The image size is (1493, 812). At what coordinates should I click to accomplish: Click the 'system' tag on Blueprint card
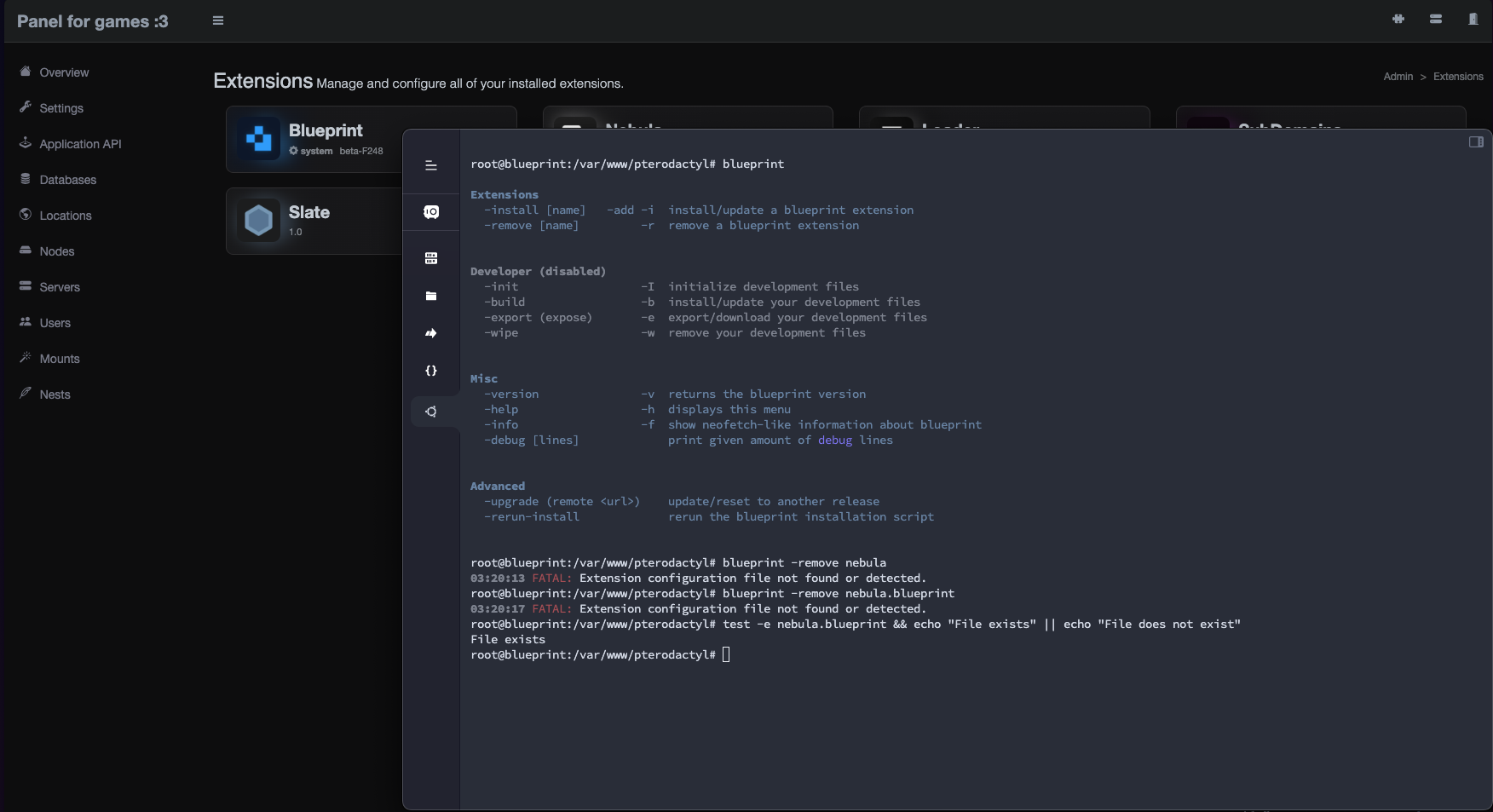(311, 151)
